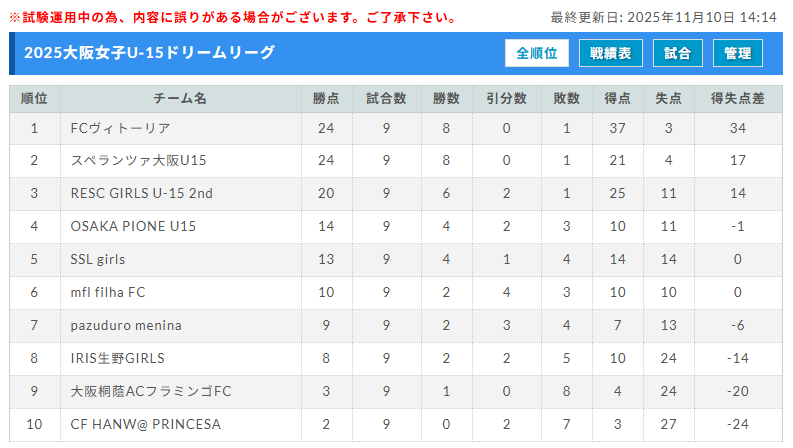Screen dimensions: 793x448
Task: Click the 管理 admin button
Action: pyautogui.click(x=738, y=54)
